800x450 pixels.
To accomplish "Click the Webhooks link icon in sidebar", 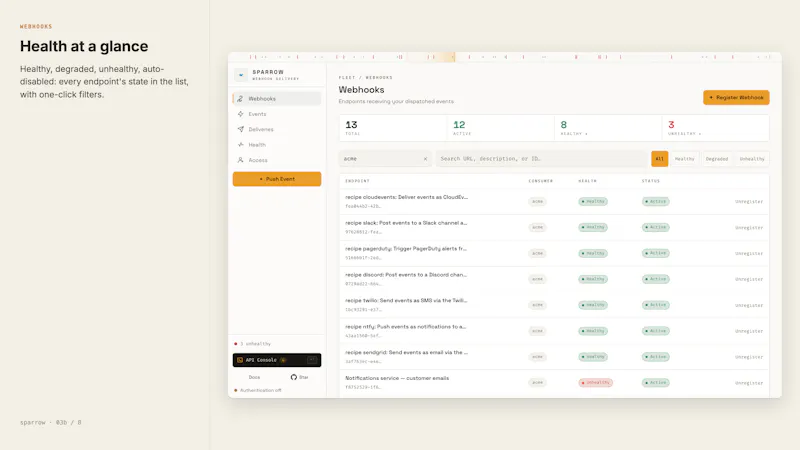I will [240, 98].
